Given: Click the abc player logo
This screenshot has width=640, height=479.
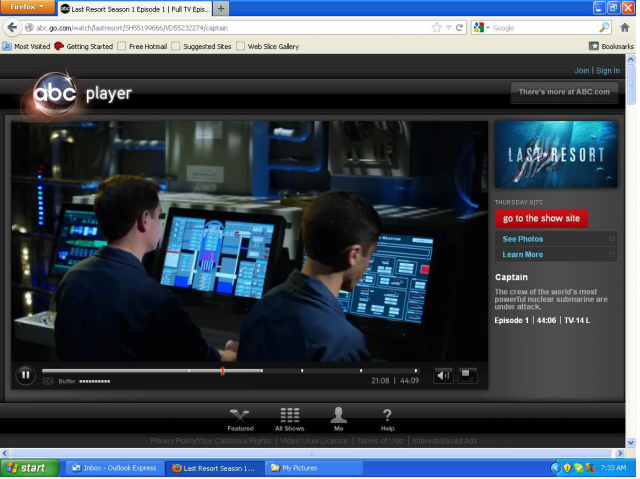Looking at the screenshot, I should click(x=82, y=95).
